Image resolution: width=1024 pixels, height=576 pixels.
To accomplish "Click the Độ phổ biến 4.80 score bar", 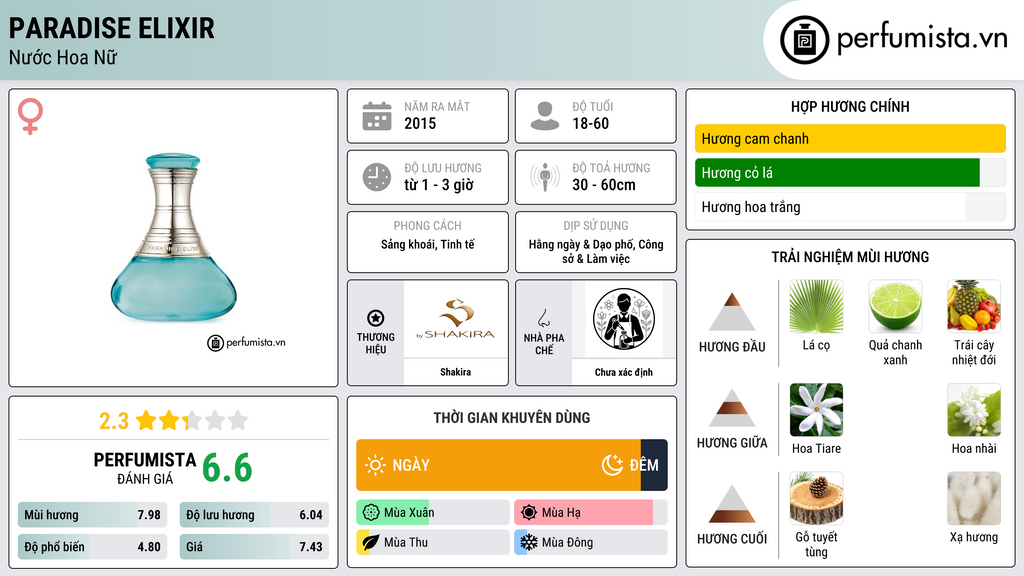I will pos(92,547).
